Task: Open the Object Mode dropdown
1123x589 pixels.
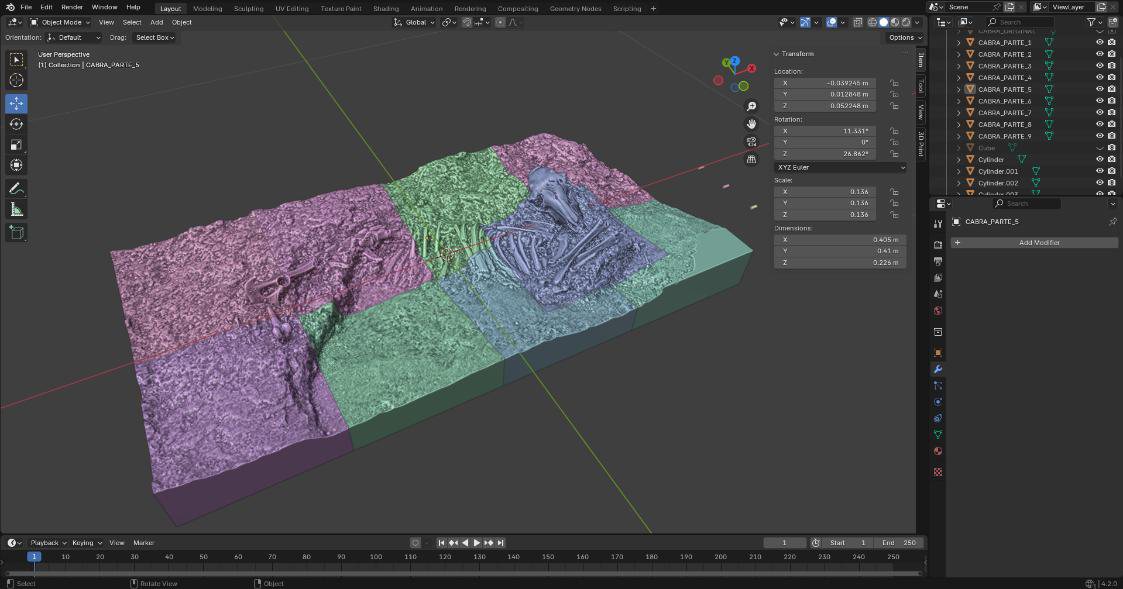Action: [x=60, y=22]
